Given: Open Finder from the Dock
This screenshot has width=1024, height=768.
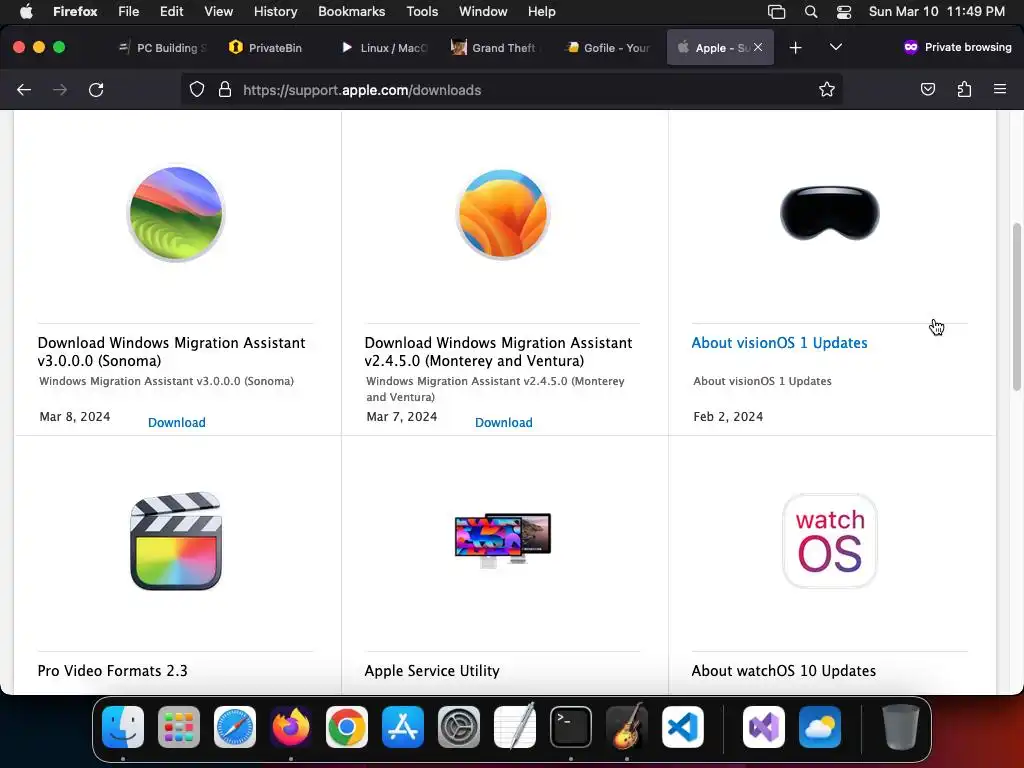Looking at the screenshot, I should [x=123, y=727].
